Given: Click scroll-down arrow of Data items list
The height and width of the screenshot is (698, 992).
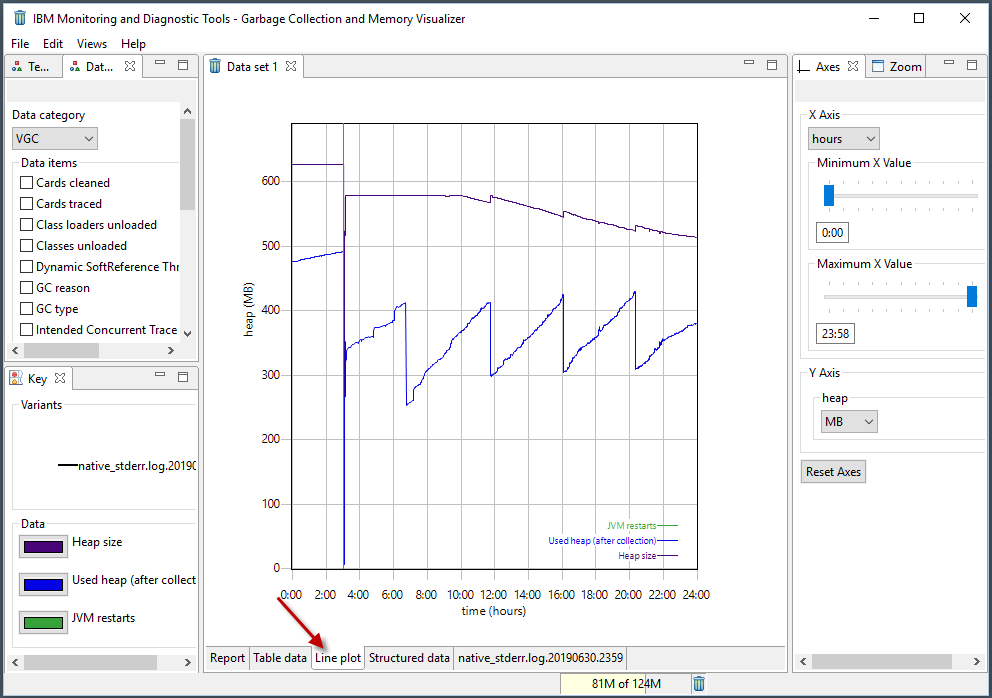Looking at the screenshot, I should coord(187,333).
